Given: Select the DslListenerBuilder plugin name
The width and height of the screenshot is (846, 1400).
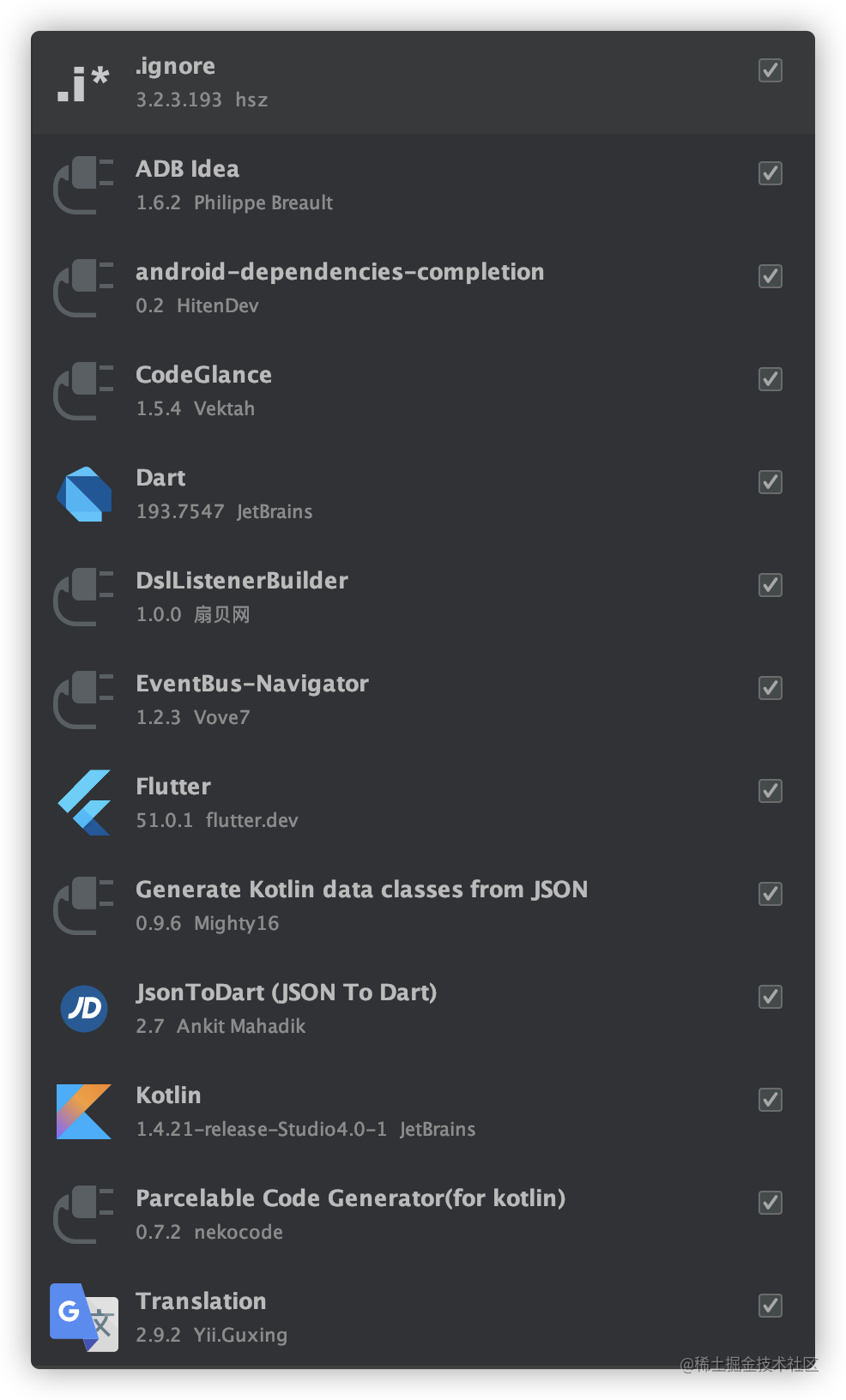Looking at the screenshot, I should pyautogui.click(x=242, y=581).
